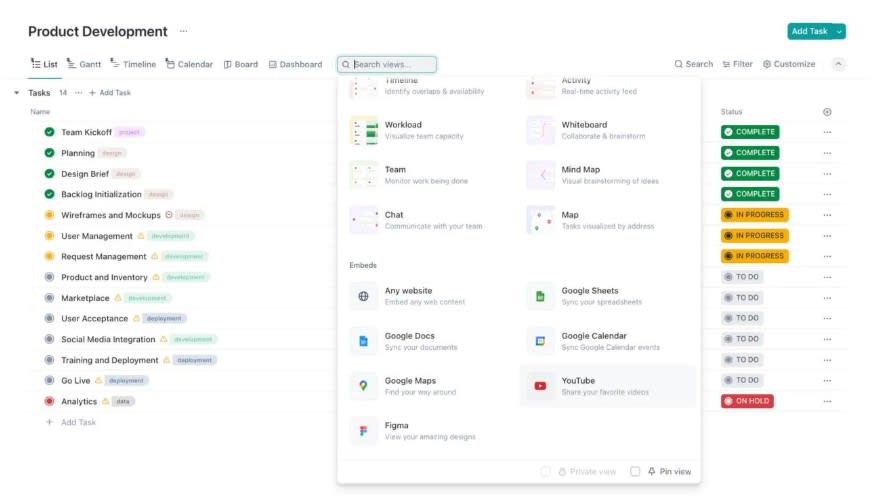
Task: Switch to the Calendar view tab
Action: click(x=189, y=64)
